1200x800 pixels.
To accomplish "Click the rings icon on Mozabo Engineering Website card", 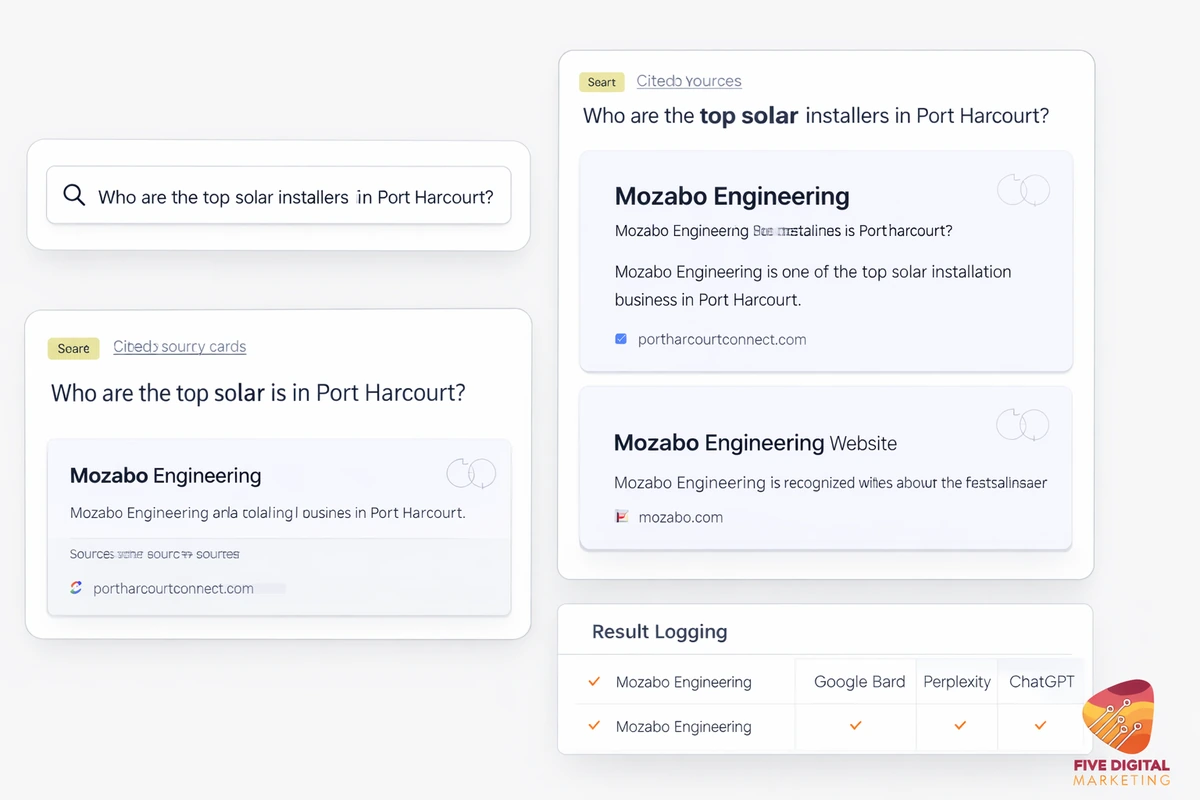I will [x=1022, y=425].
